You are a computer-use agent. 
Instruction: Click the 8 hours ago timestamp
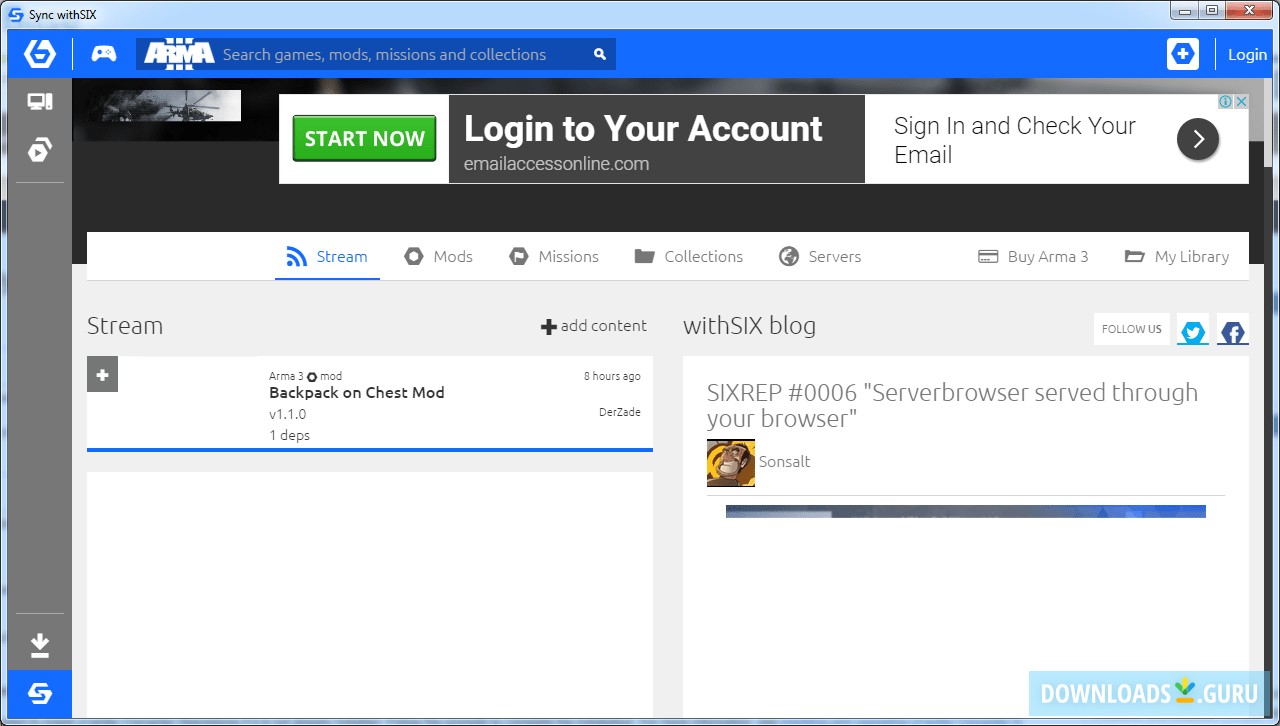point(612,376)
